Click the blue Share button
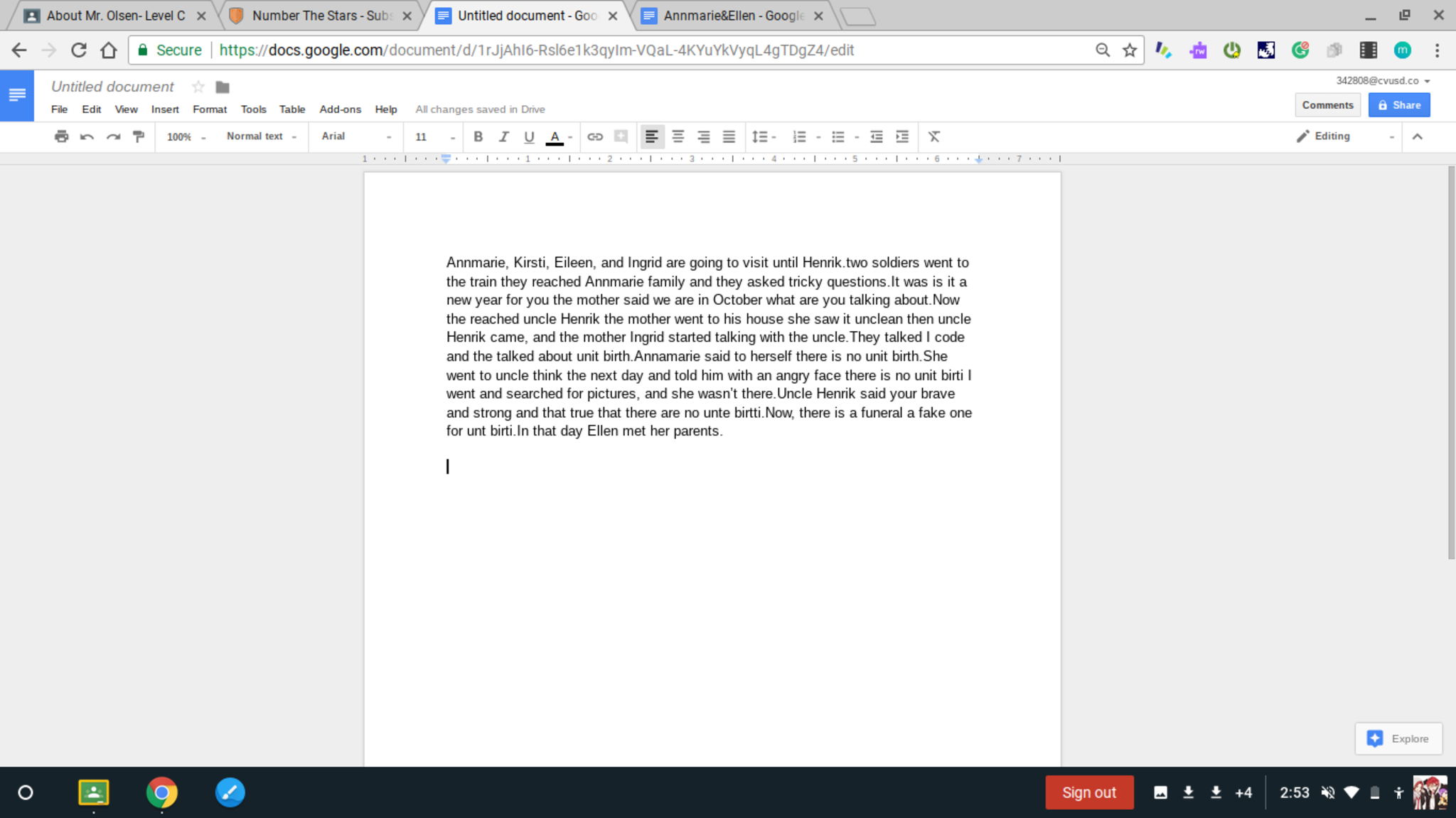 click(x=1398, y=105)
